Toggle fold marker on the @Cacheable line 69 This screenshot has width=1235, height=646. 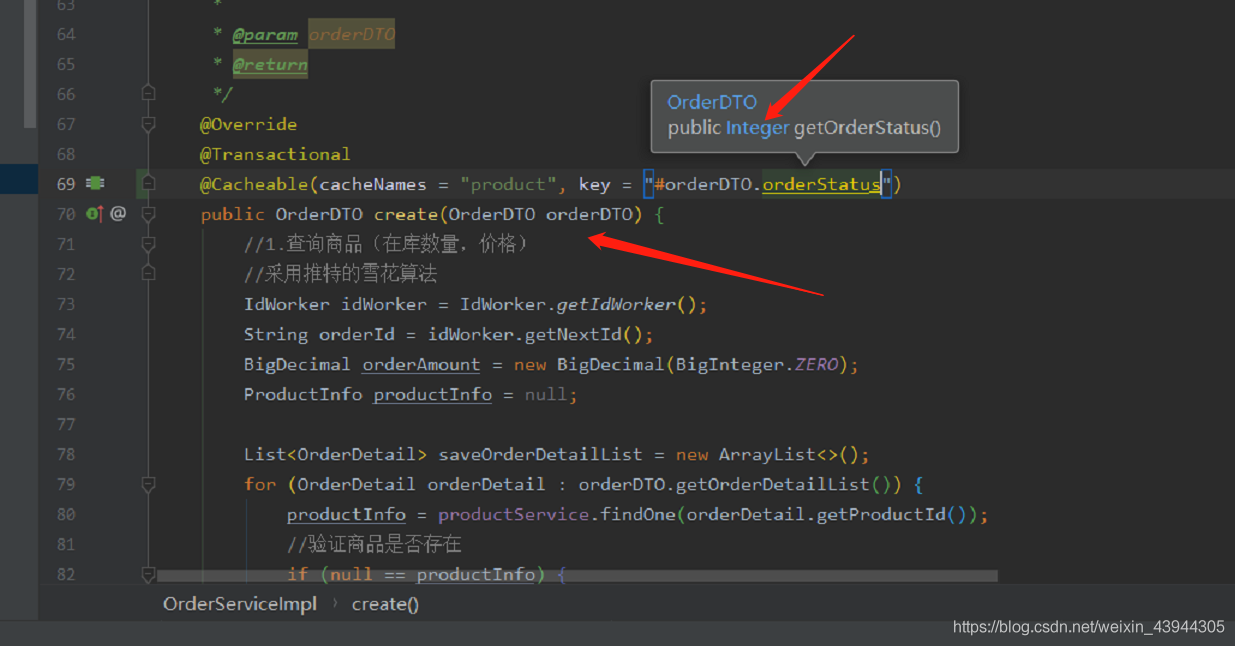[x=148, y=183]
